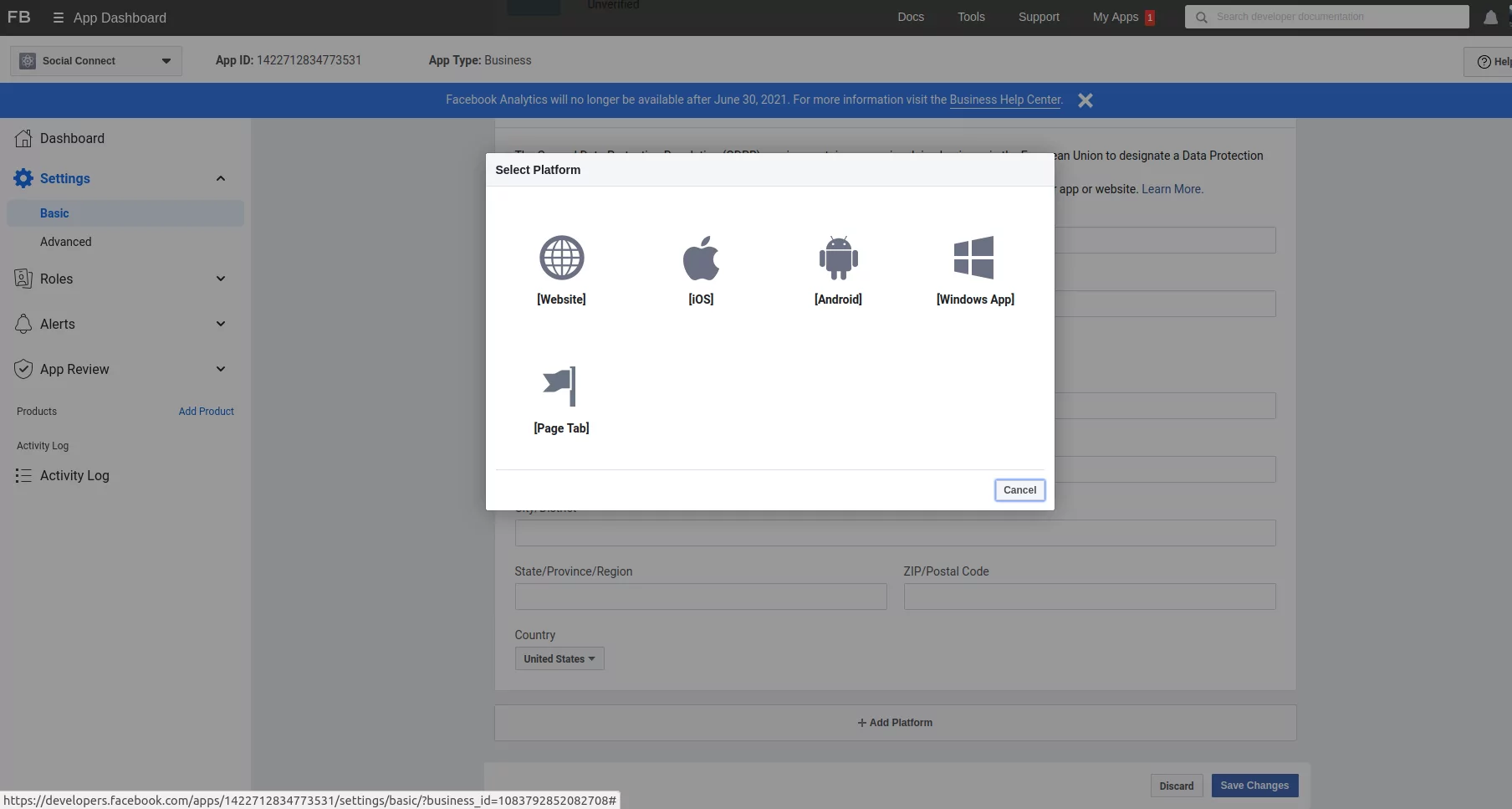Image resolution: width=1512 pixels, height=809 pixels.
Task: Select the Windows App logo icon
Action: pos(973,258)
